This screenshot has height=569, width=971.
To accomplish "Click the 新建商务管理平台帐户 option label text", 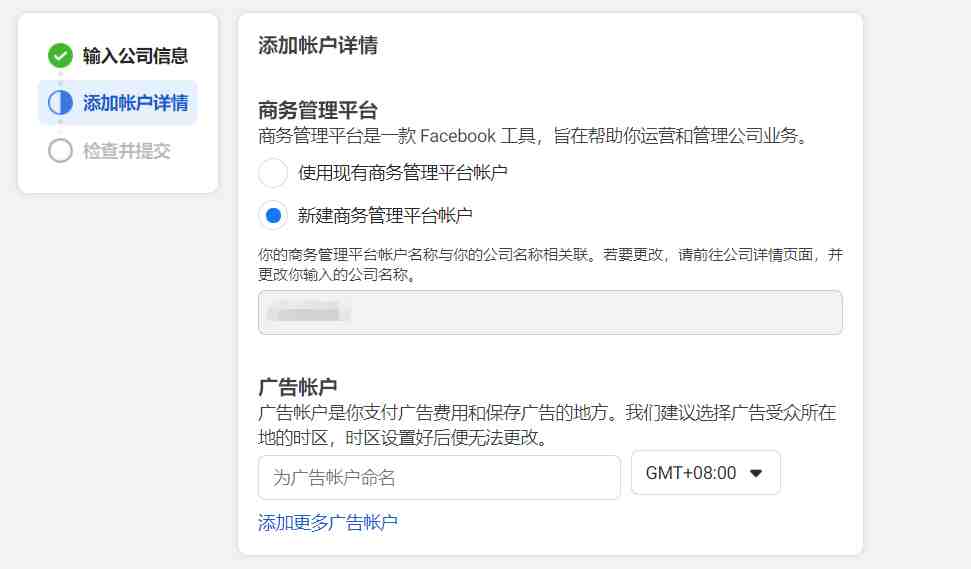I will coord(385,215).
